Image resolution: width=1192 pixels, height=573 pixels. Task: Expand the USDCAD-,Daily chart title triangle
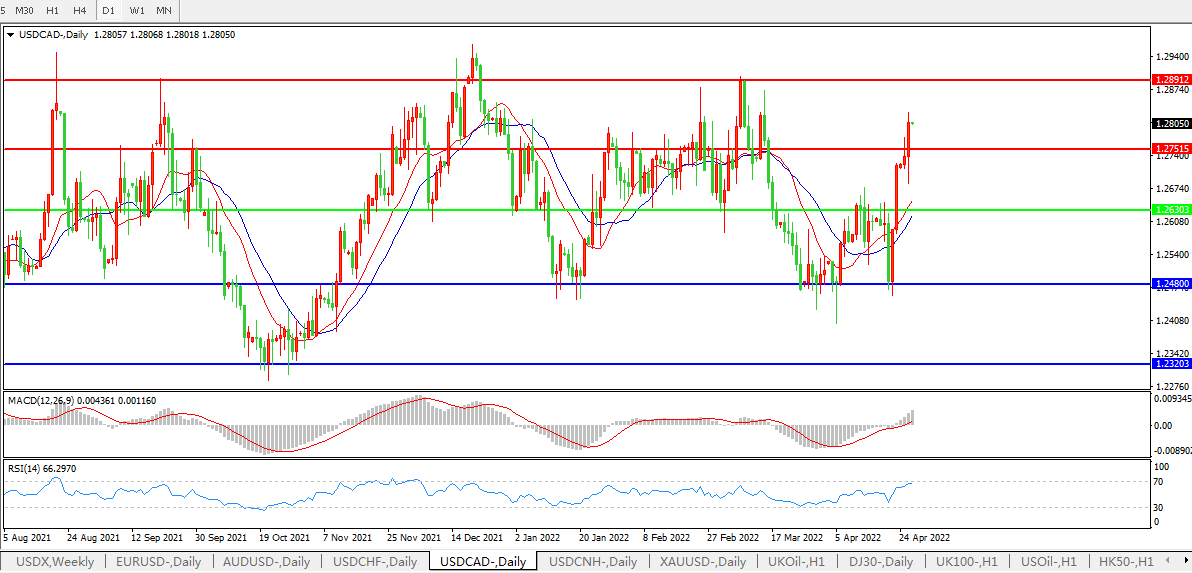point(11,34)
